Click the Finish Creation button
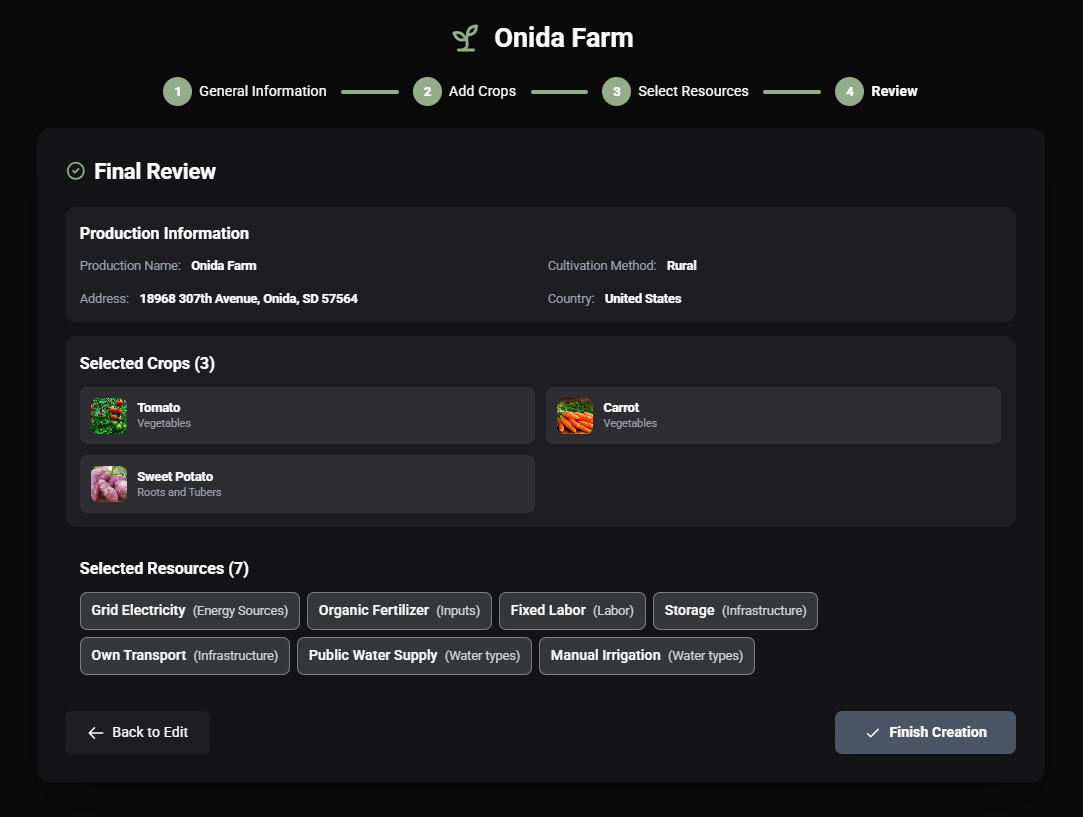Viewport: 1083px width, 817px height. [925, 732]
